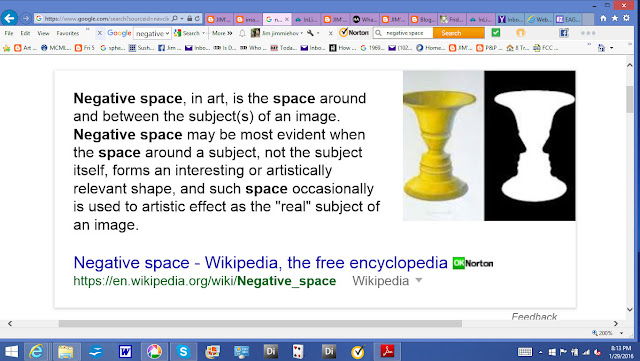Show hidden tray icons arrow

coord(540,352)
